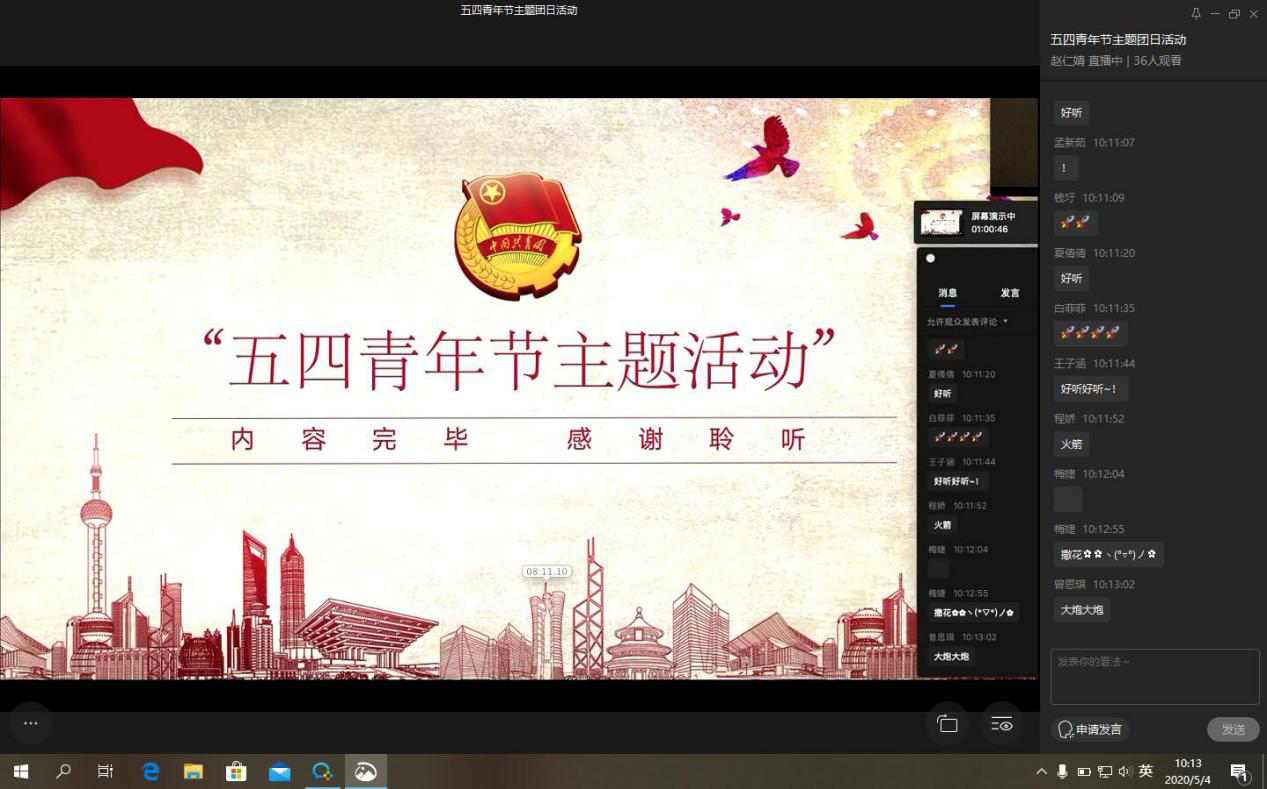This screenshot has width=1267, height=789.
Task: Click the white record dot indicator
Action: (x=930, y=258)
